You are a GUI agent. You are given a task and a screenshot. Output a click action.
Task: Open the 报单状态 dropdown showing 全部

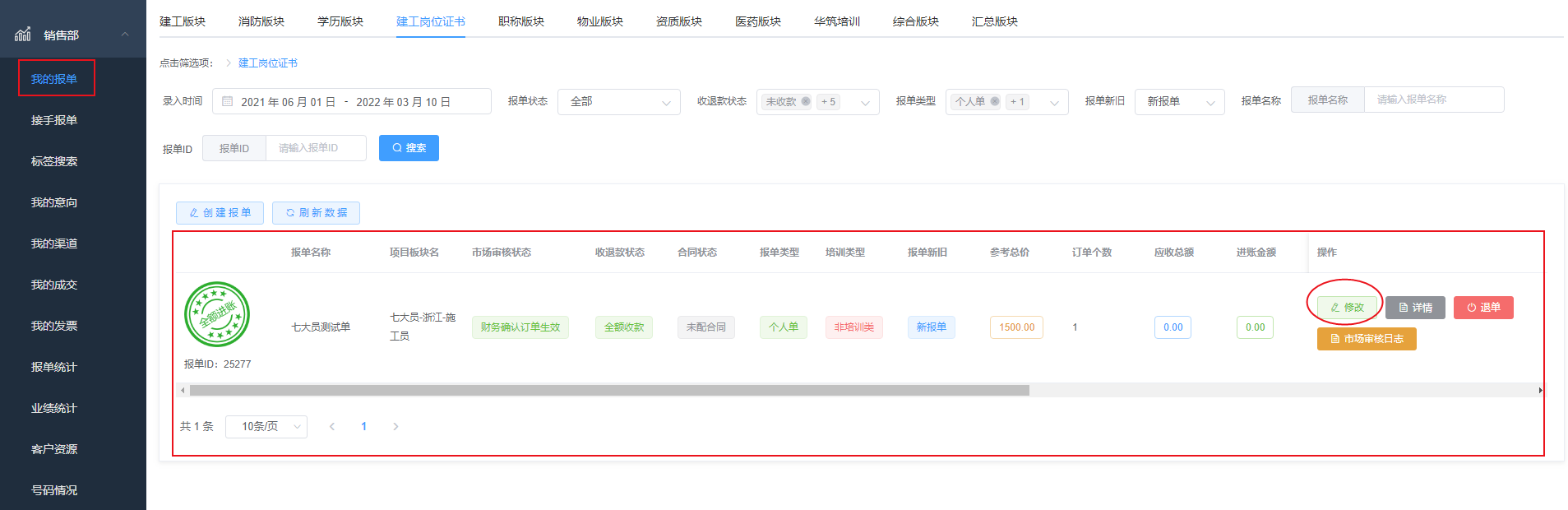tap(618, 102)
